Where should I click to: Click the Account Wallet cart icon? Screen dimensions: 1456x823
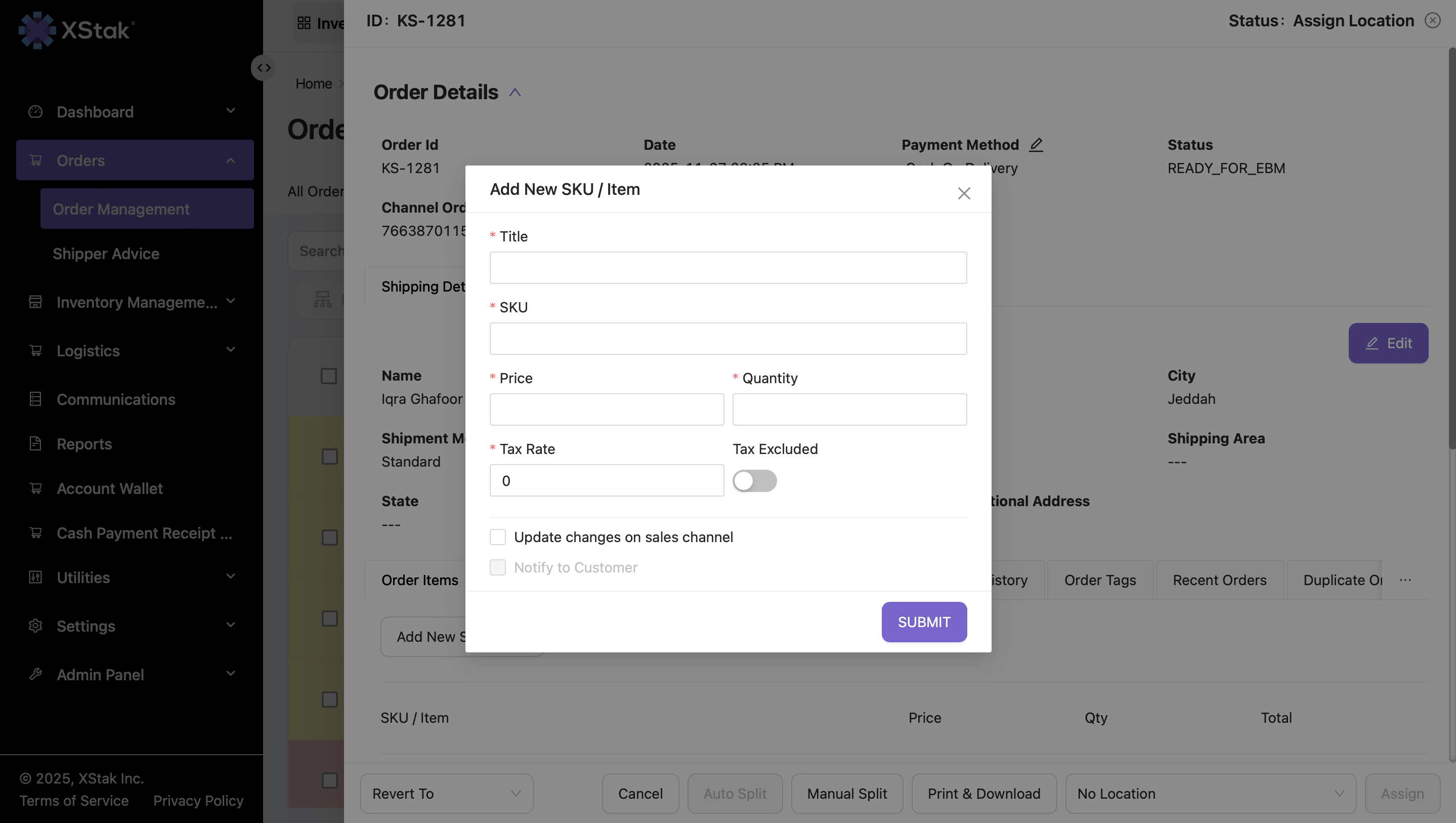tap(35, 487)
